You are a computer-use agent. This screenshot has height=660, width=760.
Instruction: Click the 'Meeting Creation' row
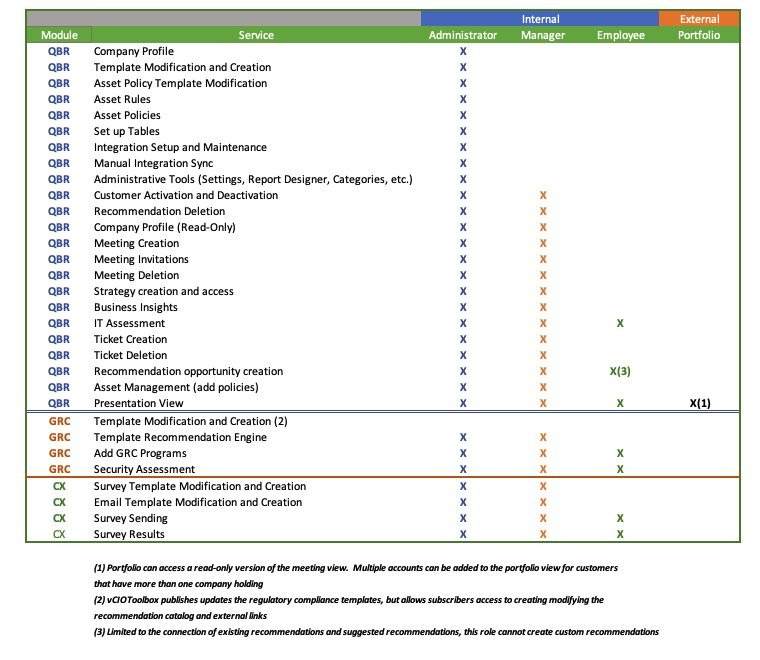(x=136, y=243)
